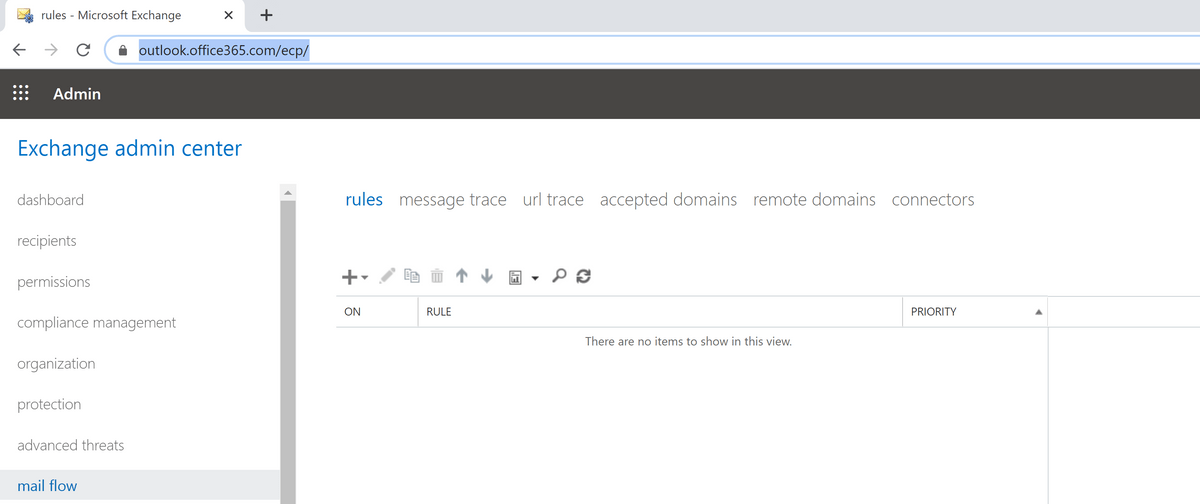This screenshot has width=1200, height=504.
Task: Open compliance management in the sidebar
Action: pos(97,323)
